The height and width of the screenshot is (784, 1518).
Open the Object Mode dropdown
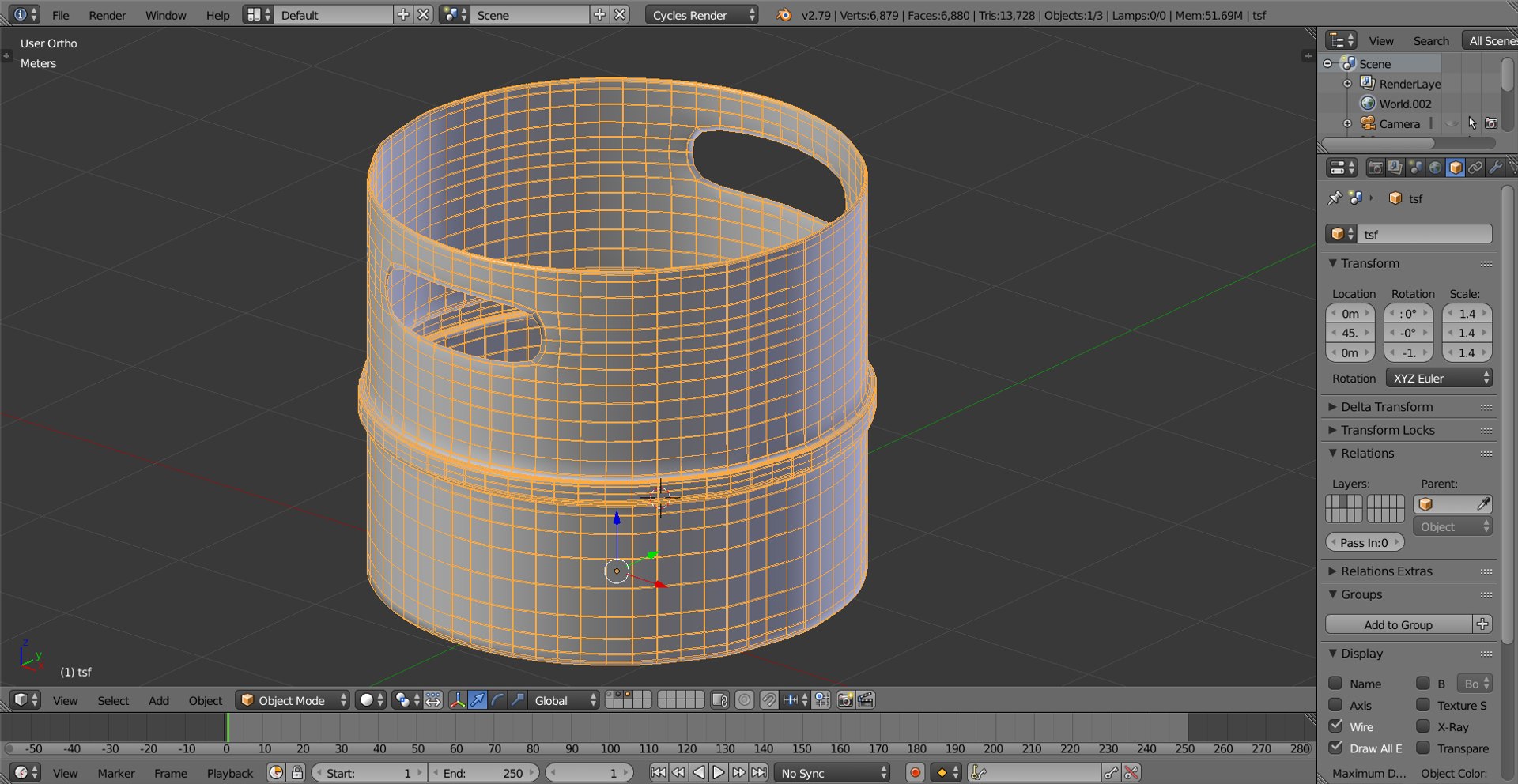293,699
